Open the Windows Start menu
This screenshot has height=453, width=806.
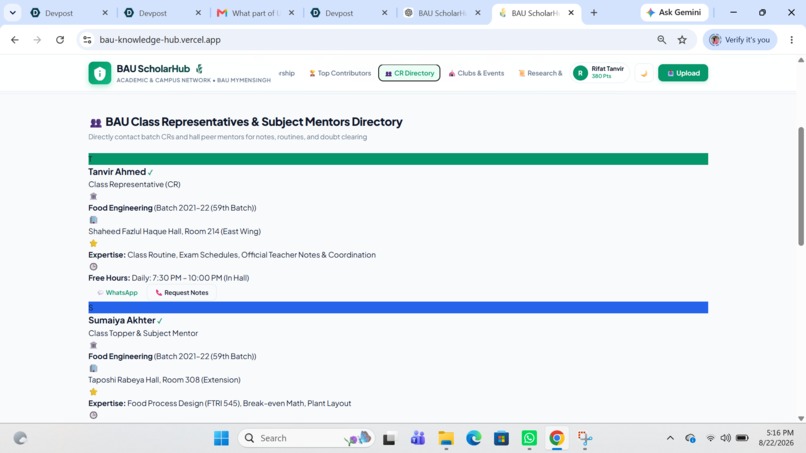(222, 438)
